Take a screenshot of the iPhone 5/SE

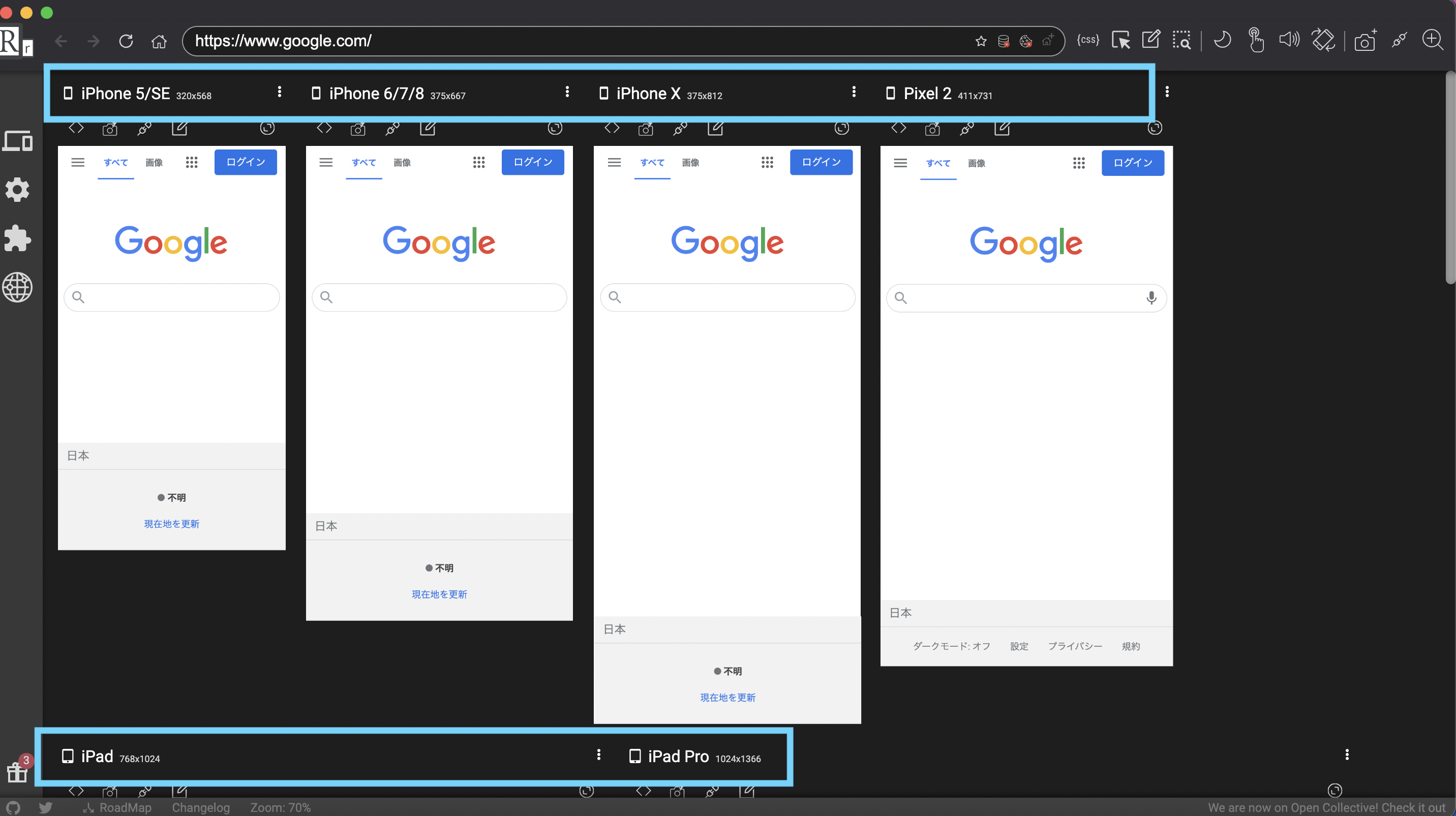point(110,129)
